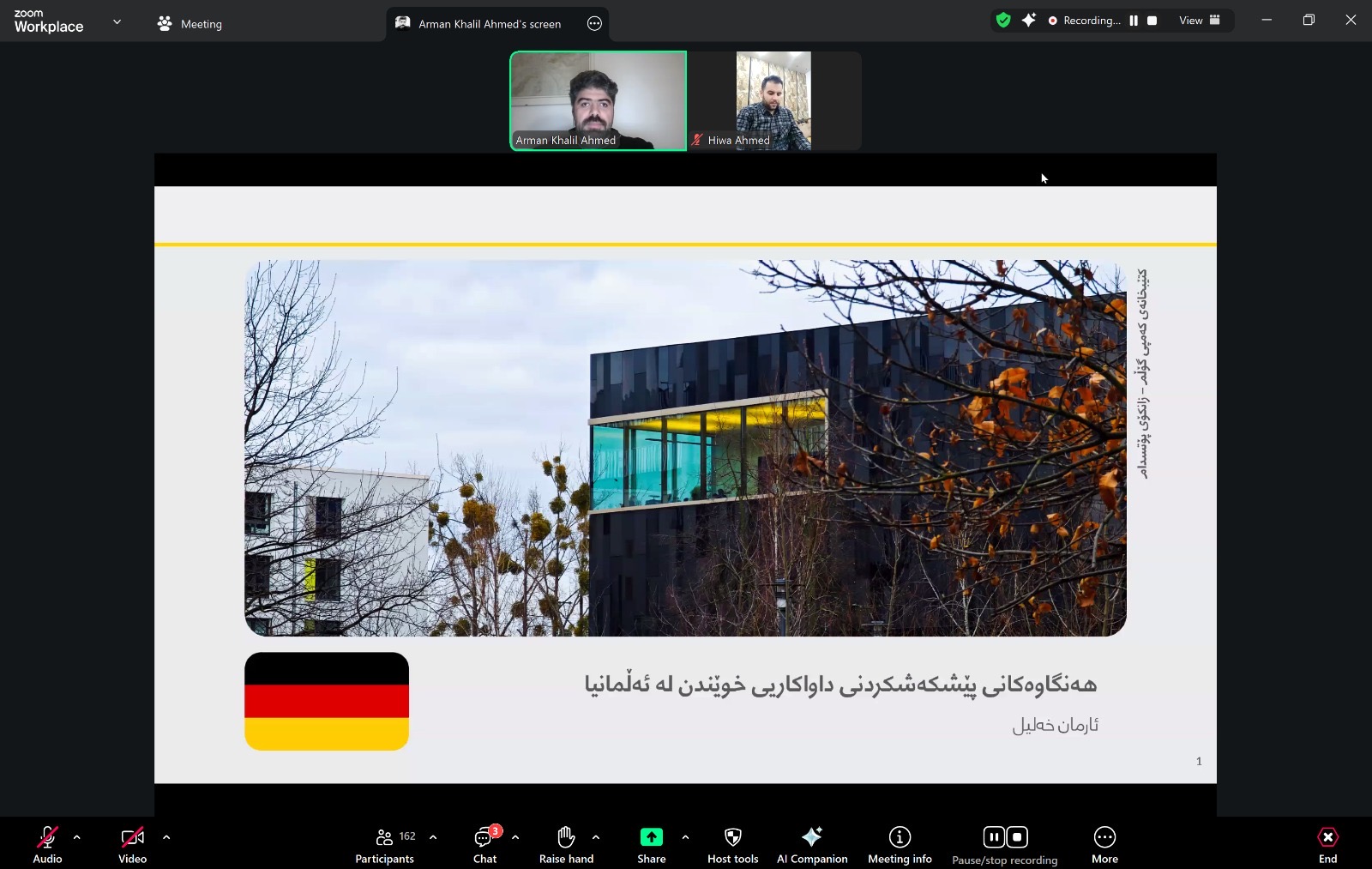The width and height of the screenshot is (1372, 869).
Task: Click the End meeting button
Action: [1327, 844]
